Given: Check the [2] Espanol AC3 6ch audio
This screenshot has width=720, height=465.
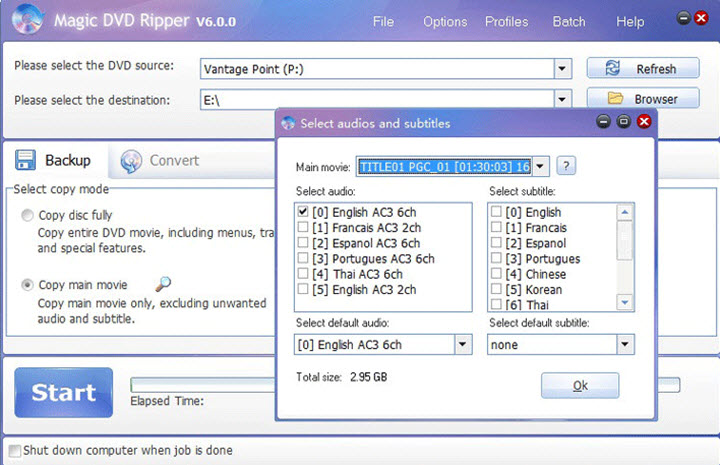Looking at the screenshot, I should (303, 242).
